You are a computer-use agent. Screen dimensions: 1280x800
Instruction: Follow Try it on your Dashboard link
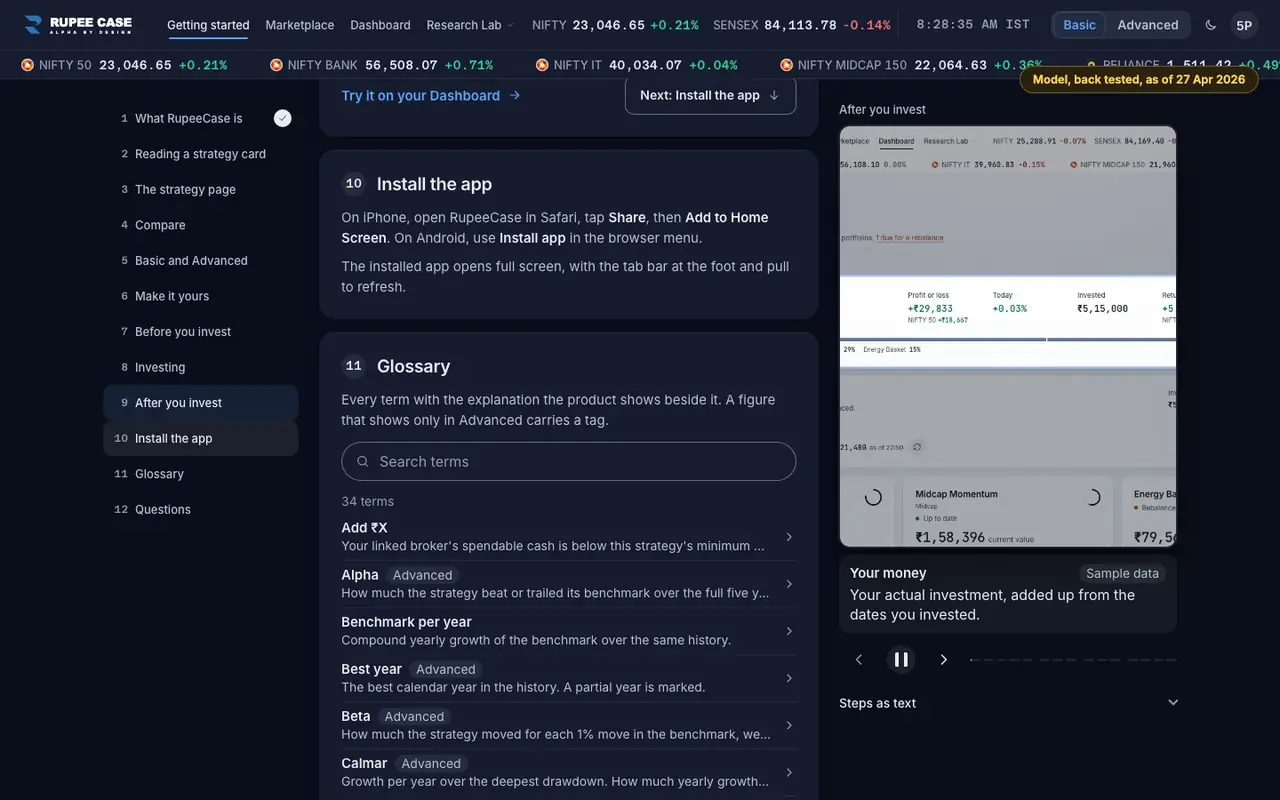[x=431, y=96]
